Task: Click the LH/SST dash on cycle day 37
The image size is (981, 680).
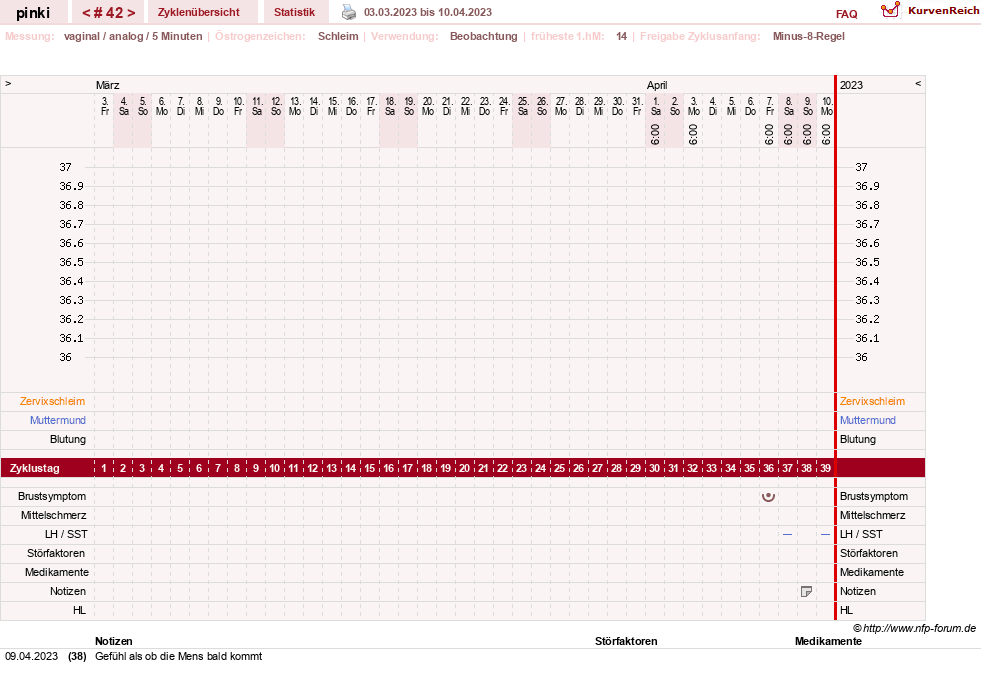Action: (x=788, y=535)
